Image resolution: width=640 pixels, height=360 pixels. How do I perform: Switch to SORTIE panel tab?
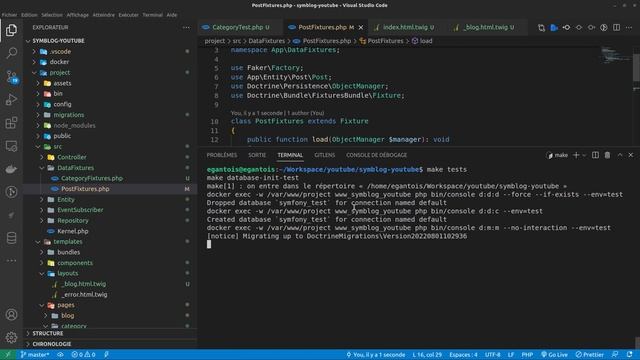(257, 155)
